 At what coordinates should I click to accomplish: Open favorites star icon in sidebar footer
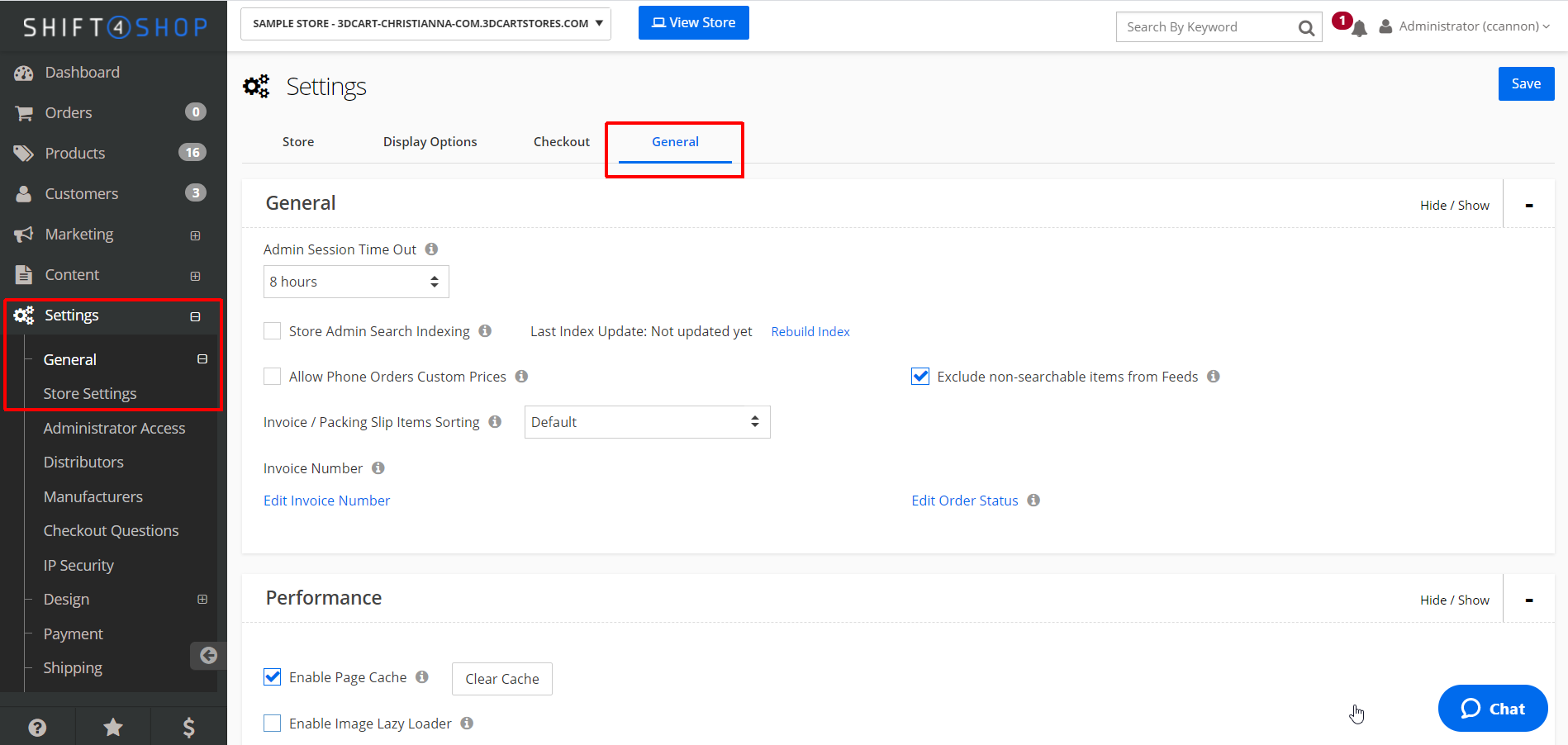(x=113, y=727)
